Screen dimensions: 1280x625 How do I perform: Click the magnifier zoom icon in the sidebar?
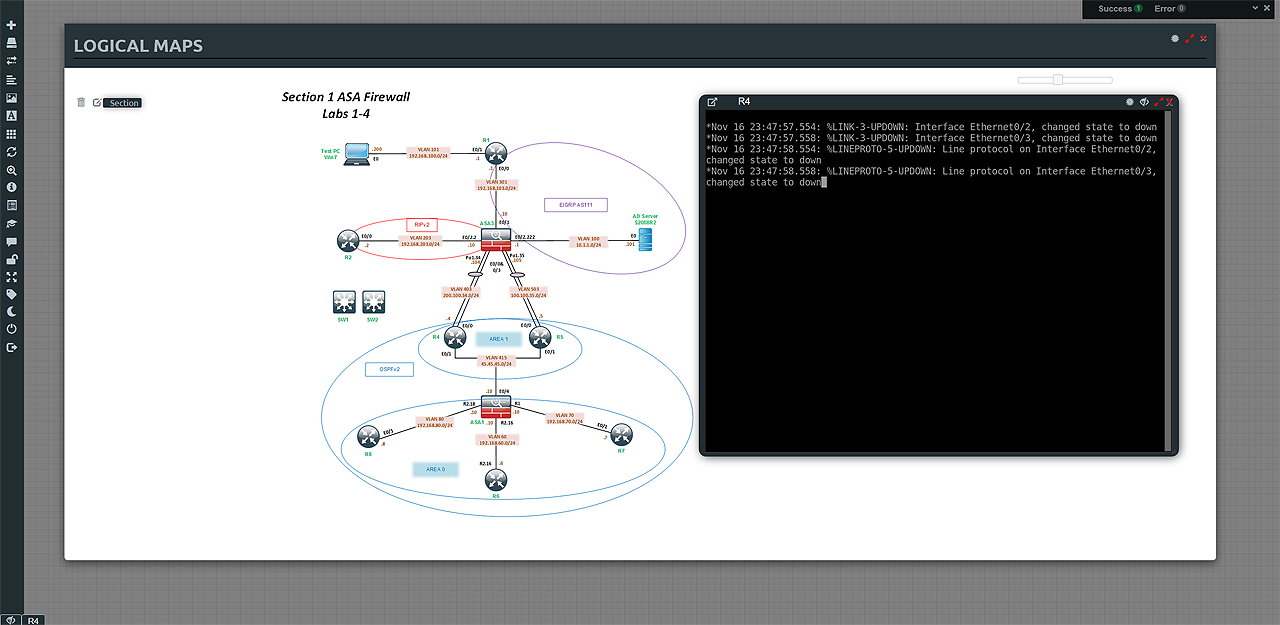11,170
